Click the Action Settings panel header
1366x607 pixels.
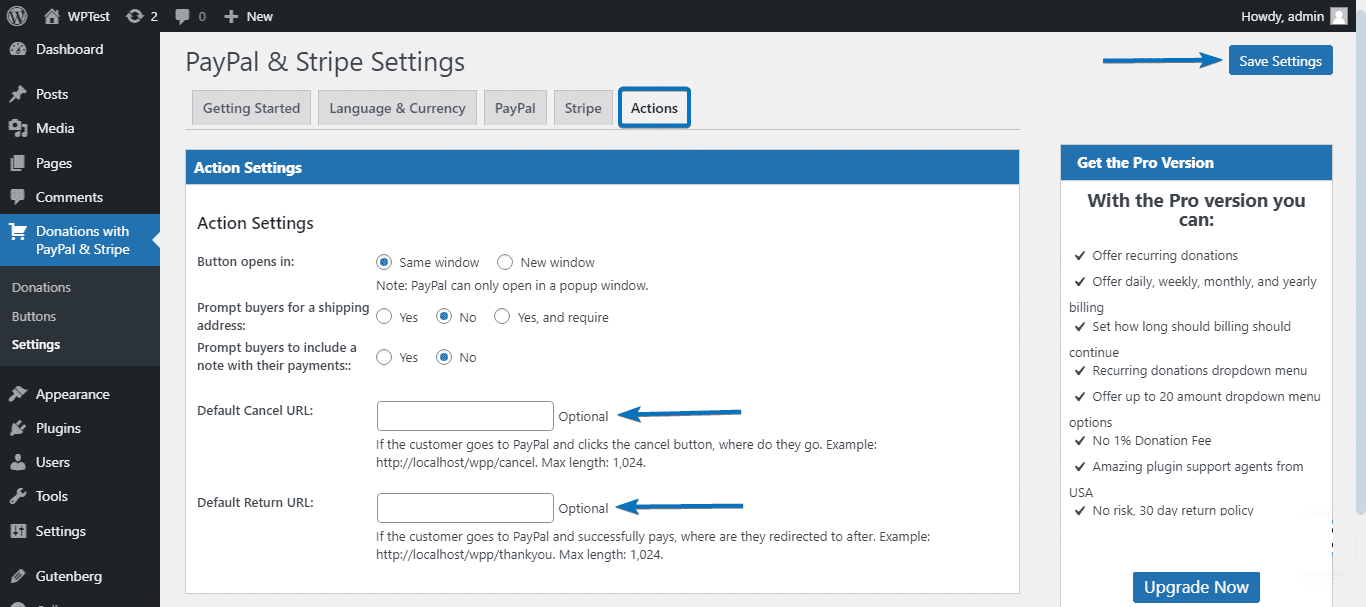pyautogui.click(x=602, y=168)
